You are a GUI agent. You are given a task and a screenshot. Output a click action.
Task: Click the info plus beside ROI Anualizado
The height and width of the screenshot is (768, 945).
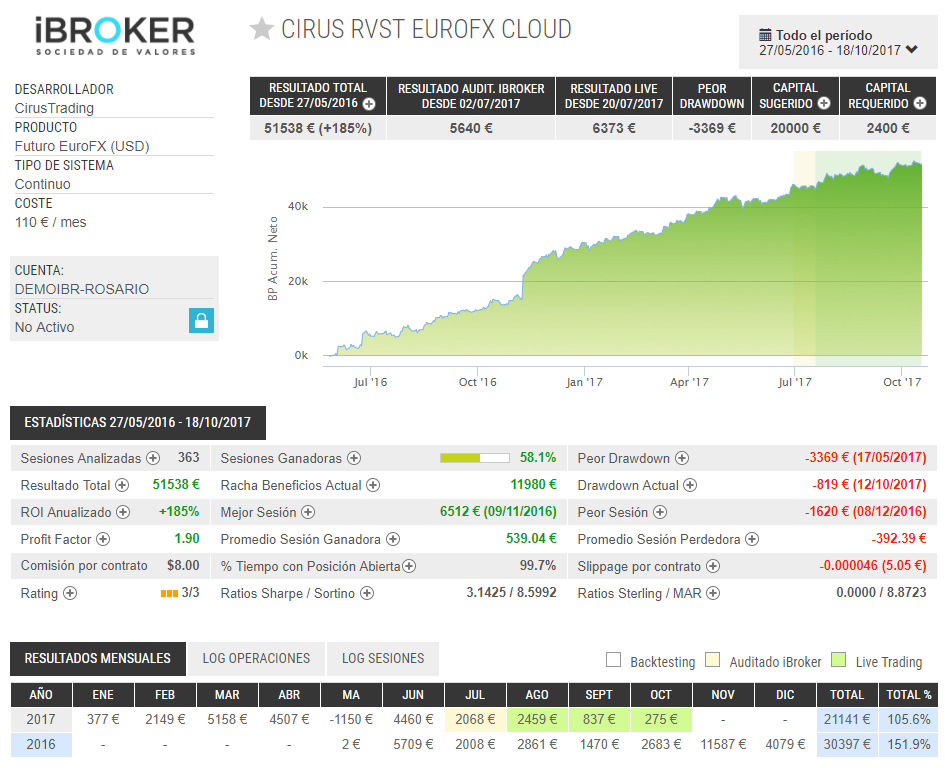click(123, 512)
